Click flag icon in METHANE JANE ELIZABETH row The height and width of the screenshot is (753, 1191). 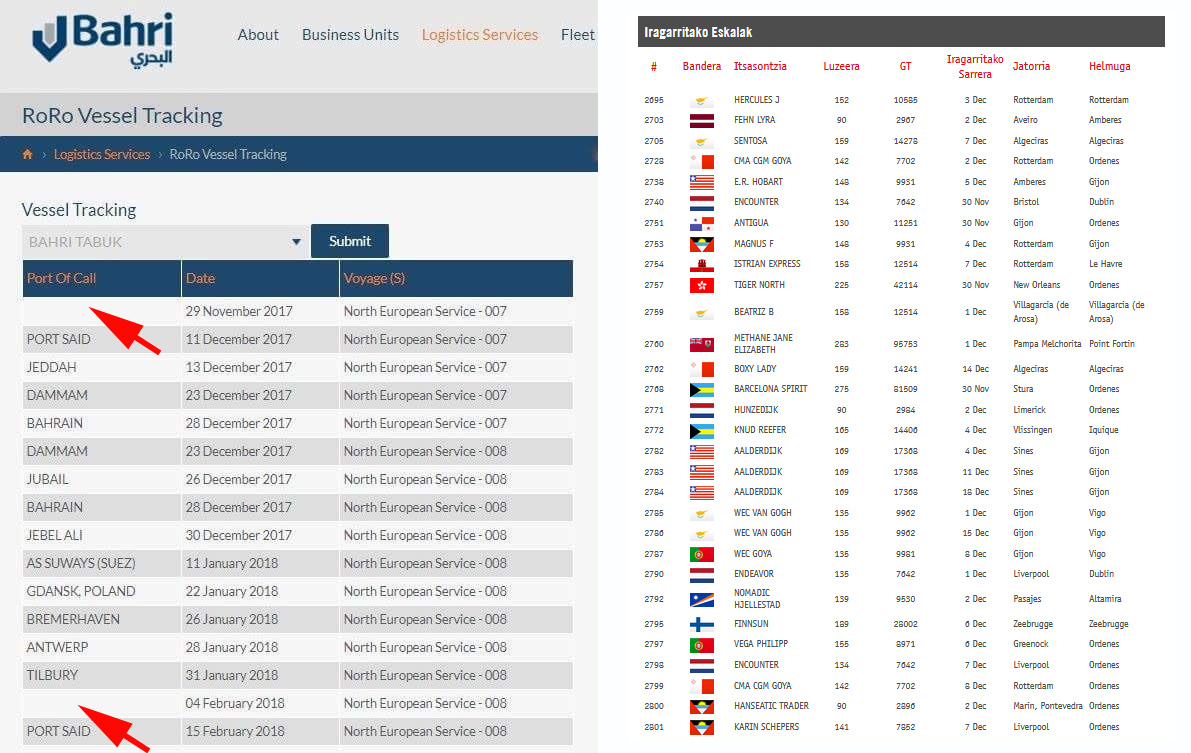[702, 344]
